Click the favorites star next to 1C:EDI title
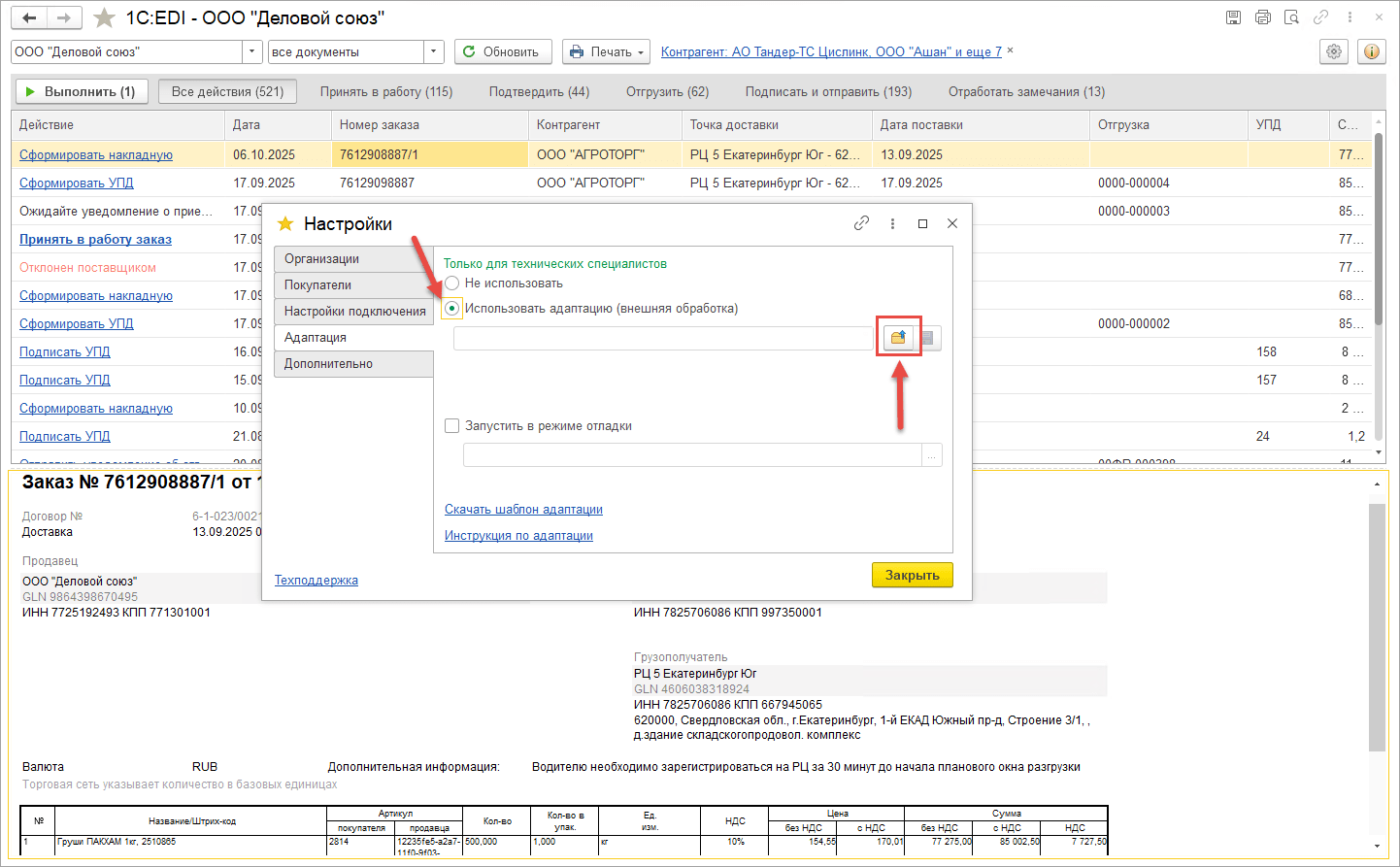 (105, 17)
